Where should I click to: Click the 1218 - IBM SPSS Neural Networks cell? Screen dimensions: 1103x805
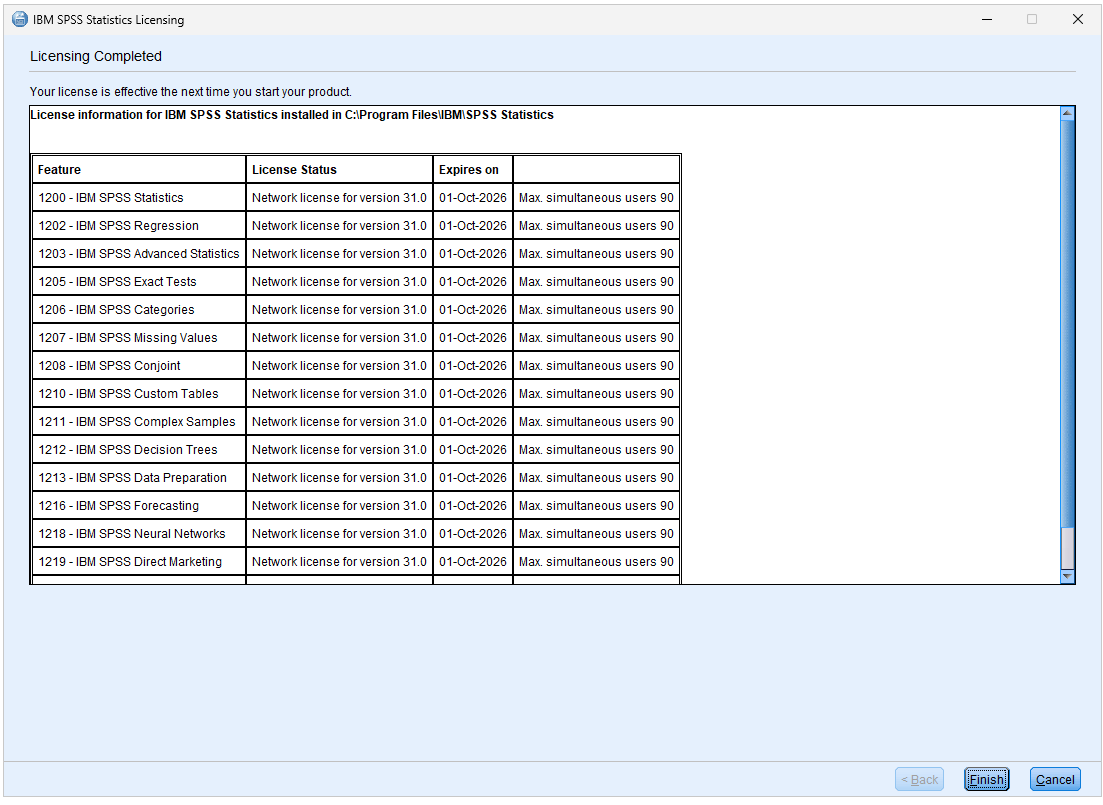(132, 534)
